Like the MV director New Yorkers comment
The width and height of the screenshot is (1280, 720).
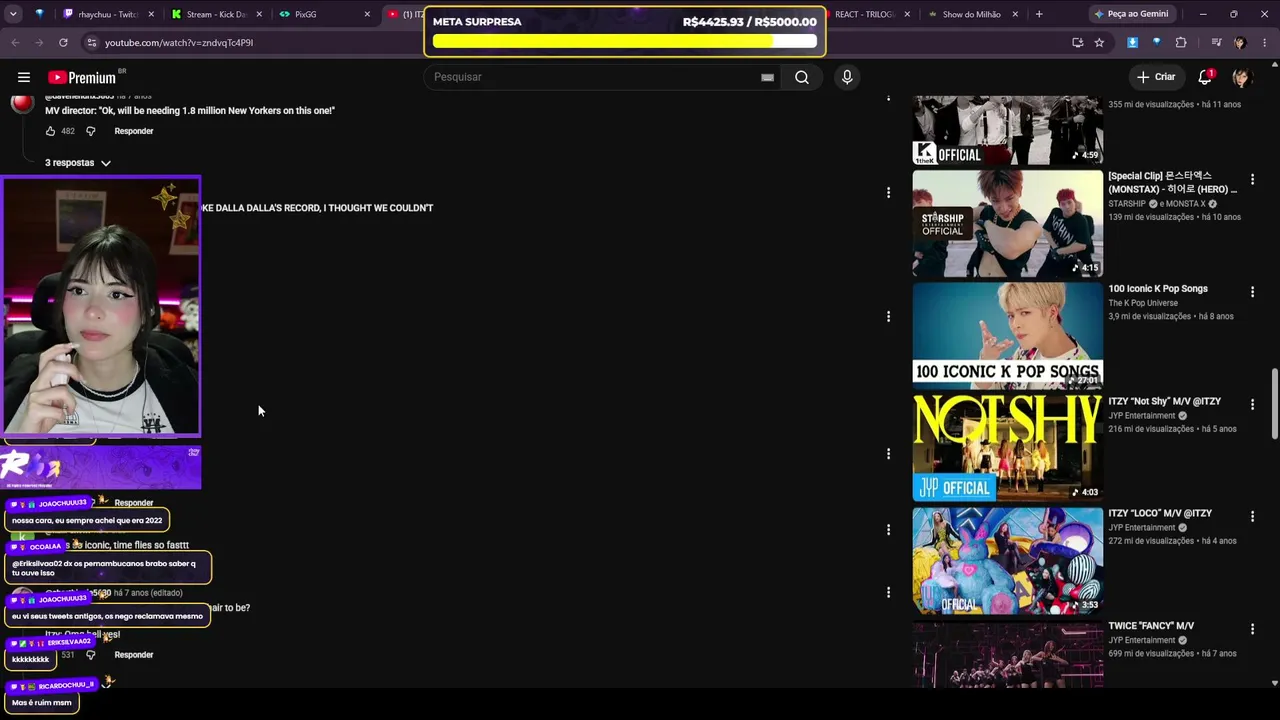pyautogui.click(x=51, y=131)
